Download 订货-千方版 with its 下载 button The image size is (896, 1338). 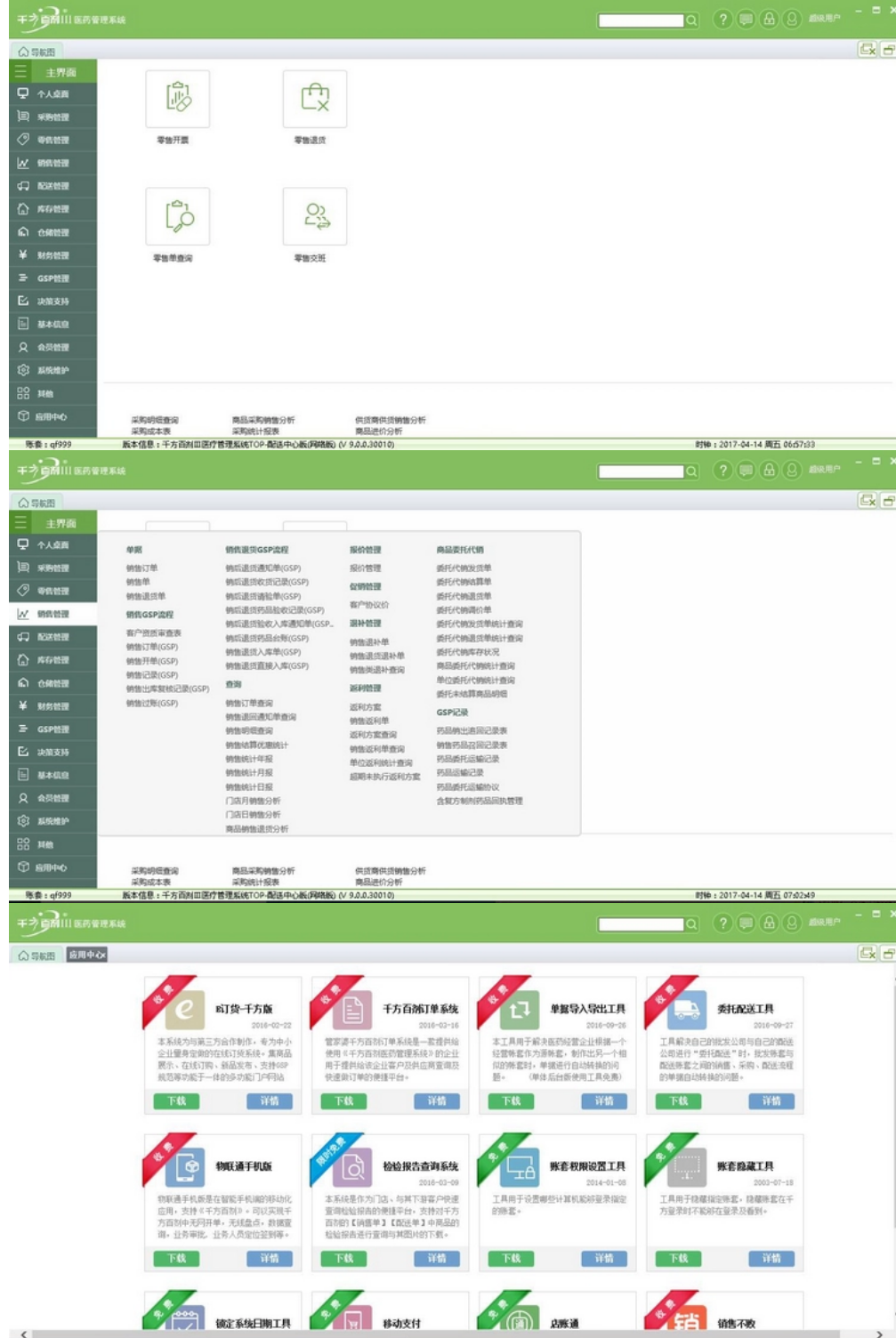(x=177, y=1101)
